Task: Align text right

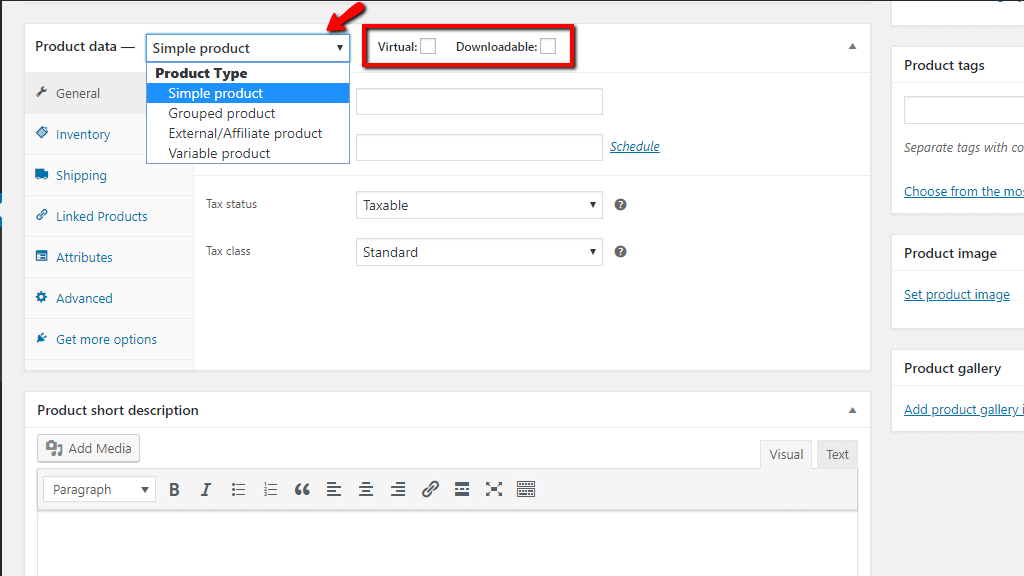Action: tap(398, 490)
